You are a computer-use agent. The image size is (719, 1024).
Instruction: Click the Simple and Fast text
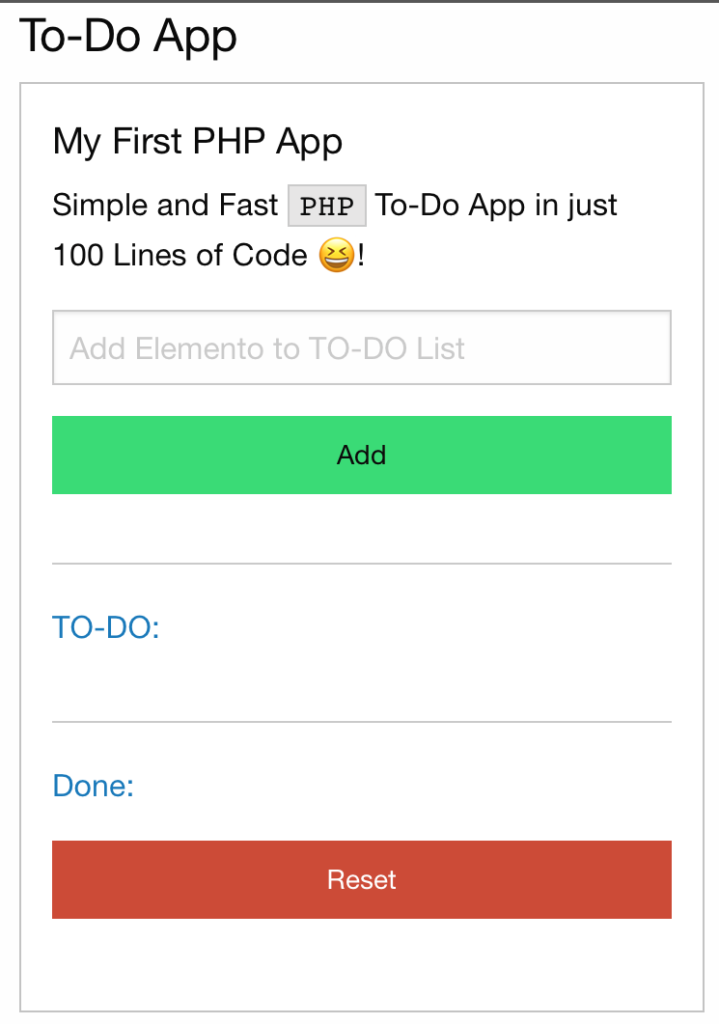(x=165, y=205)
